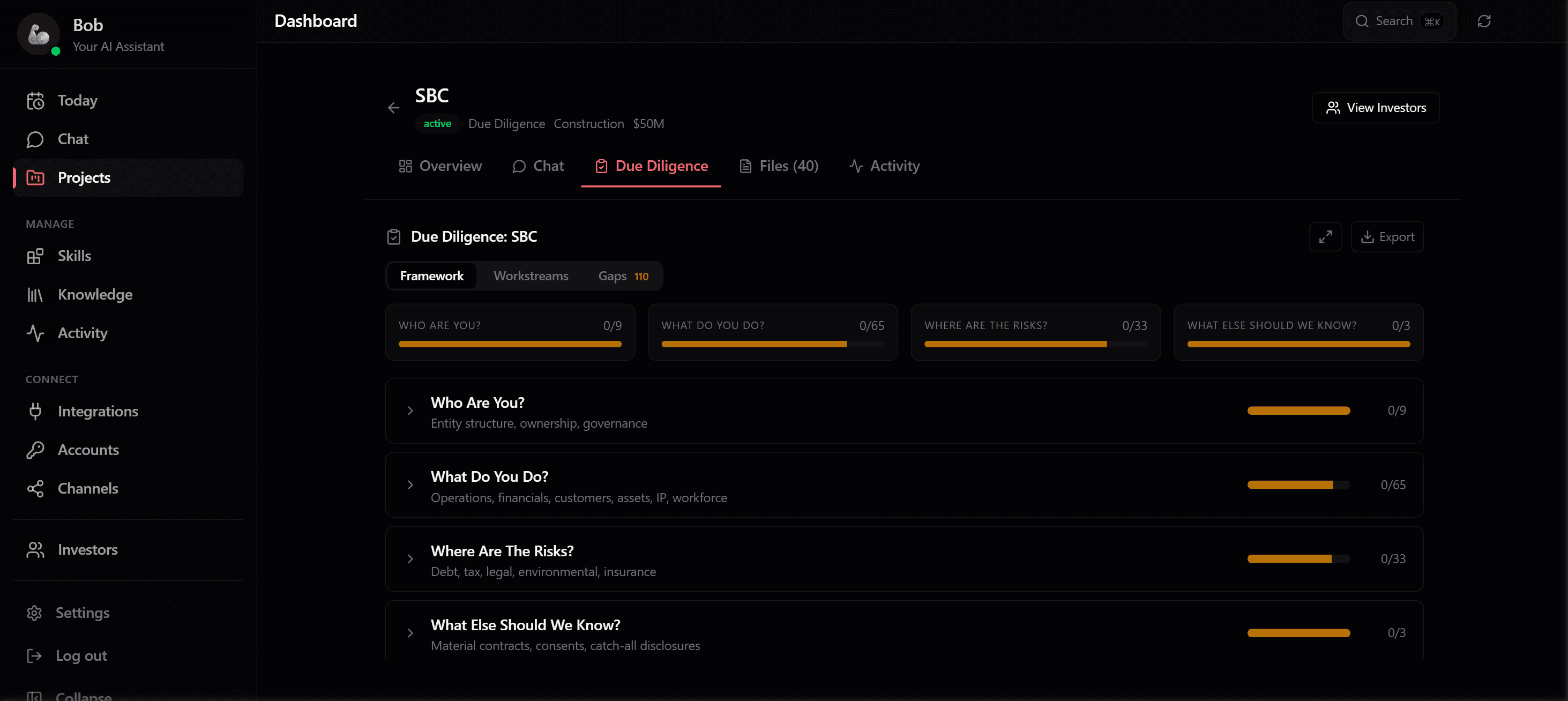The height and width of the screenshot is (701, 1568).
Task: Select the Skills icon in the sidebar
Action: 35,255
